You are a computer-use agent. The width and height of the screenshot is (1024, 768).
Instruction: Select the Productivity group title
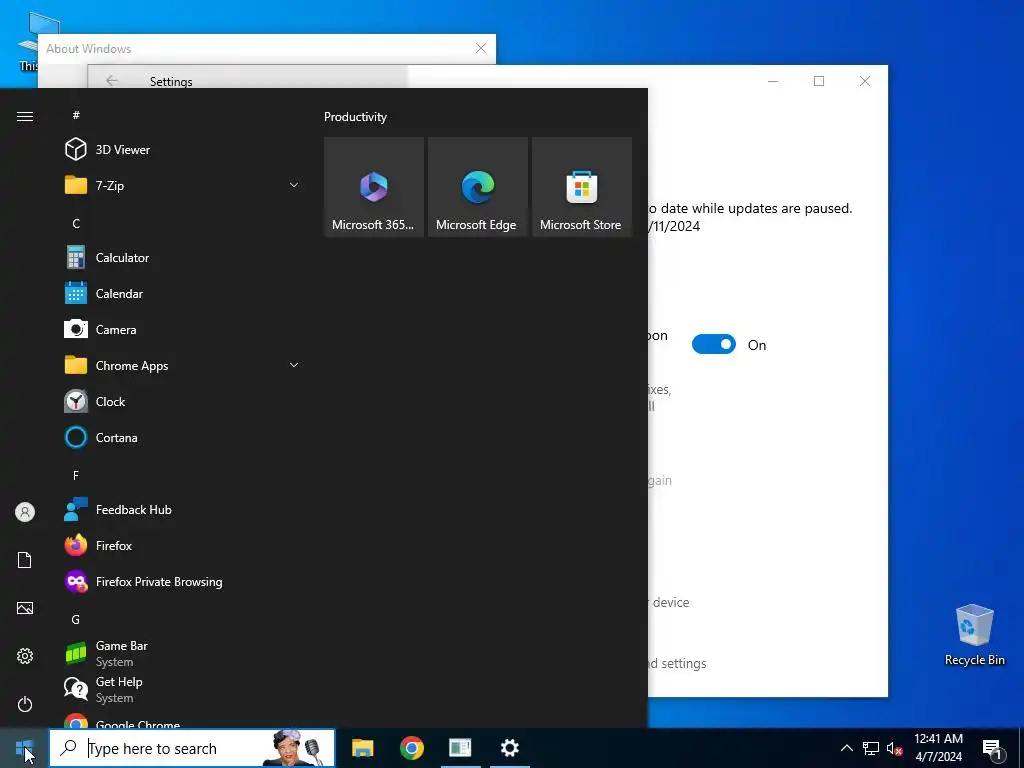coord(355,117)
